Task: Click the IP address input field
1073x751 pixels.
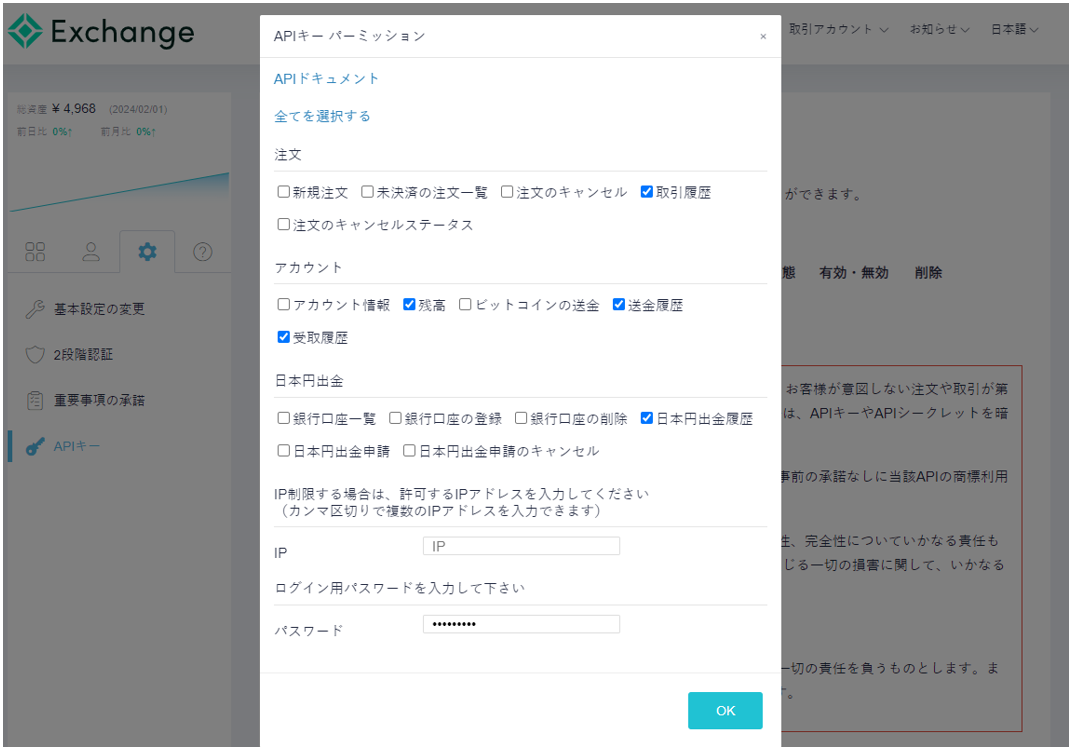Action: (x=521, y=546)
